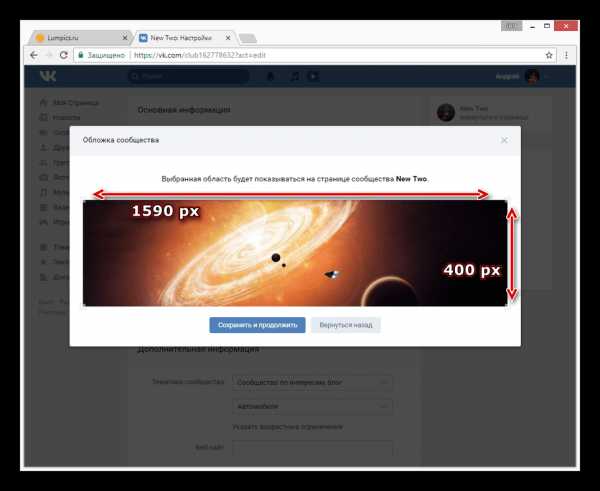Viewport: 600px width, 491px height.
Task: Reload the page with refresh icon
Action: pyautogui.click(x=64, y=55)
